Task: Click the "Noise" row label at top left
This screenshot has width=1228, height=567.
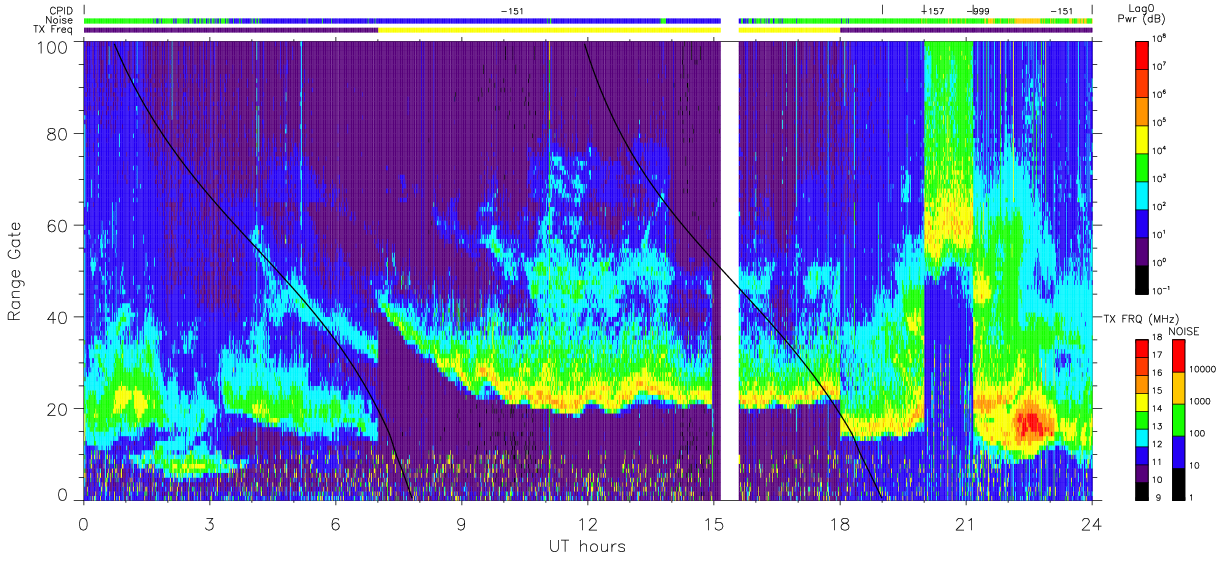Action: click(x=60, y=20)
